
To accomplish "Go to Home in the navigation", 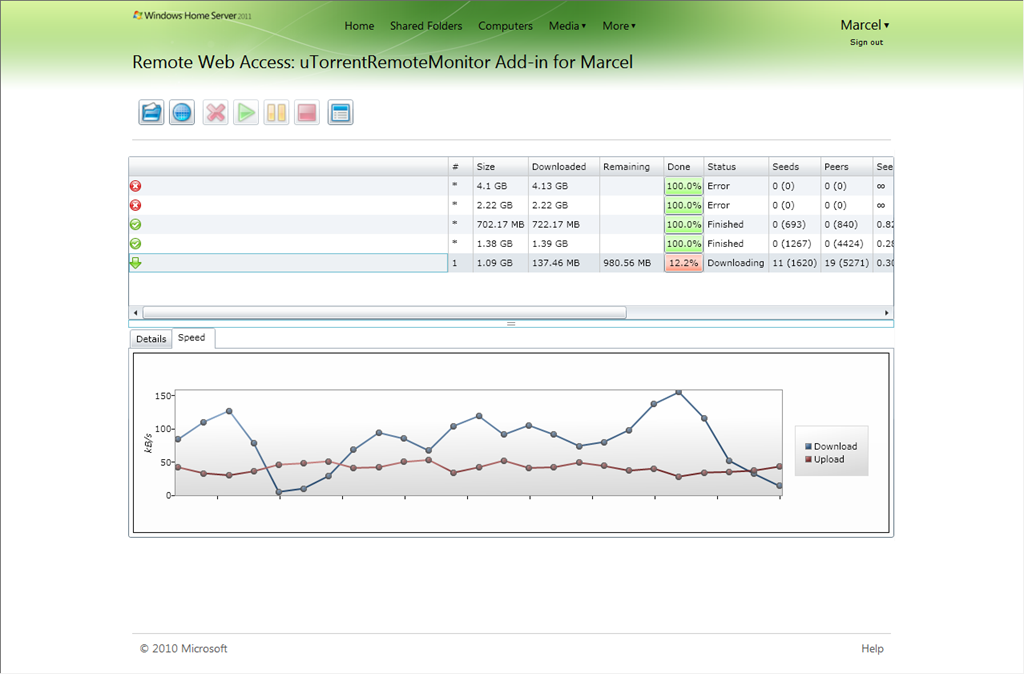I will coord(359,26).
